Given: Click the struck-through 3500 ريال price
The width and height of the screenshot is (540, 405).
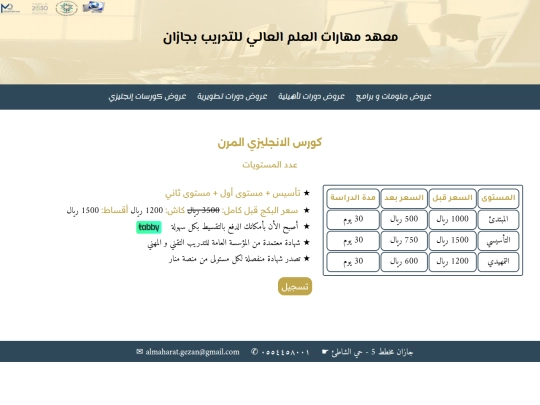Looking at the screenshot, I should pyautogui.click(x=203, y=210).
